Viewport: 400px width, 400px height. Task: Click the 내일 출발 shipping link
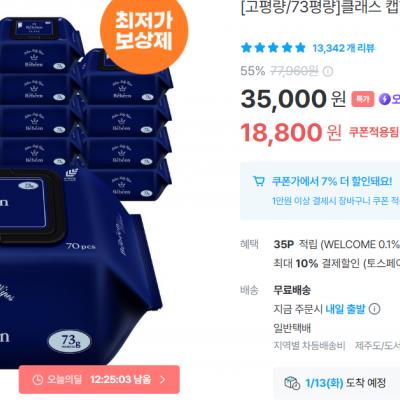pyautogui.click(x=345, y=309)
